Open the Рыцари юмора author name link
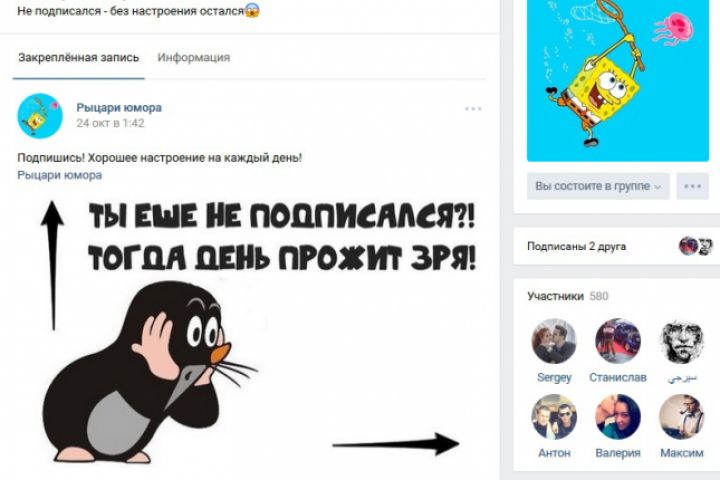Screen dimensions: 720x480 [x=119, y=107]
